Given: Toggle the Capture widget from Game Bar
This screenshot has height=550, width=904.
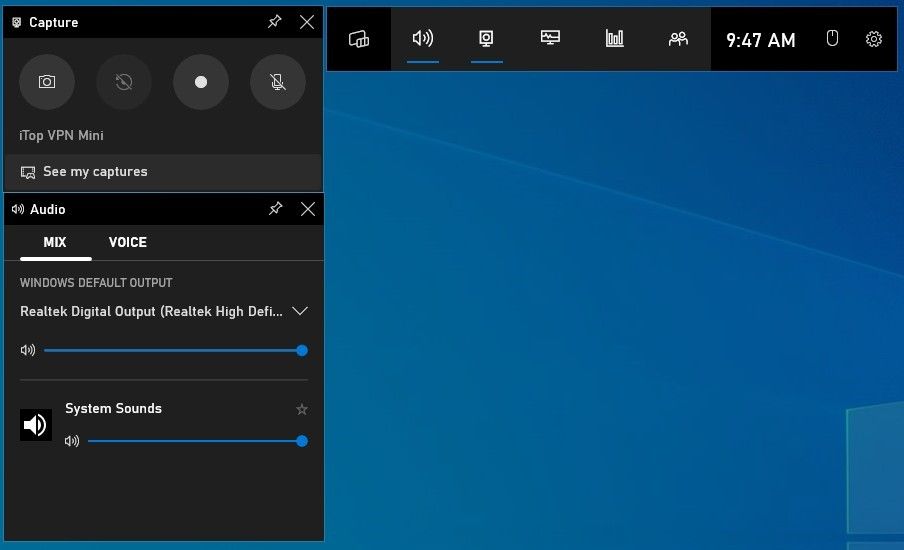Looking at the screenshot, I should click(x=487, y=39).
